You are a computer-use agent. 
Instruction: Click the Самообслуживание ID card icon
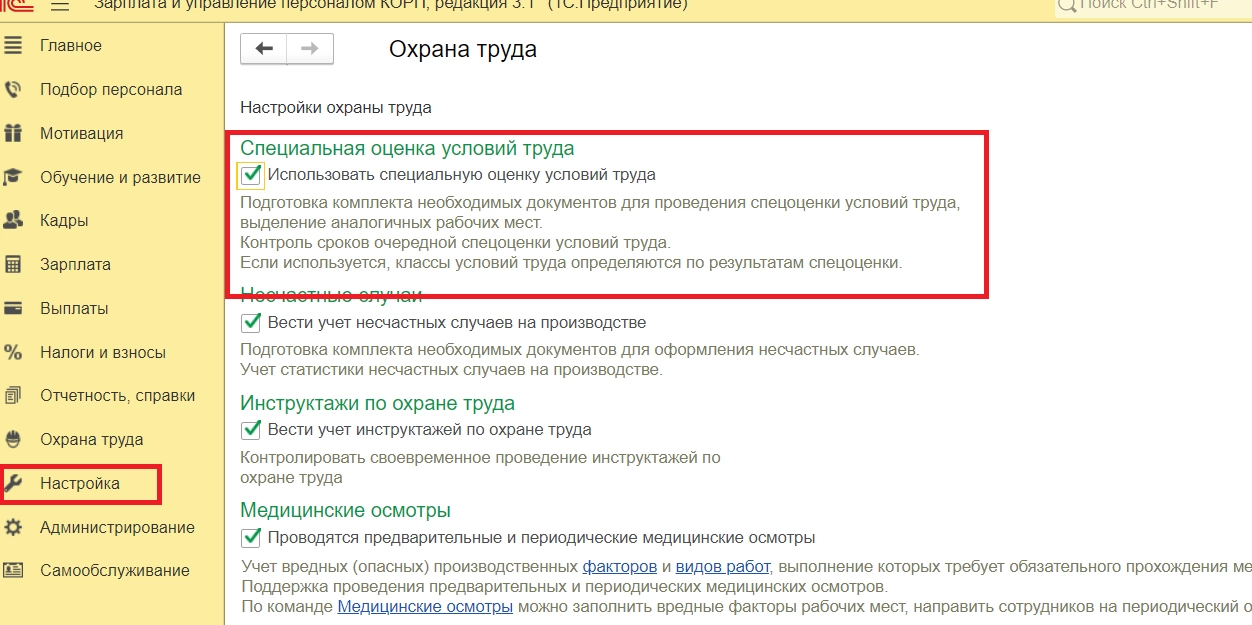(x=13, y=571)
